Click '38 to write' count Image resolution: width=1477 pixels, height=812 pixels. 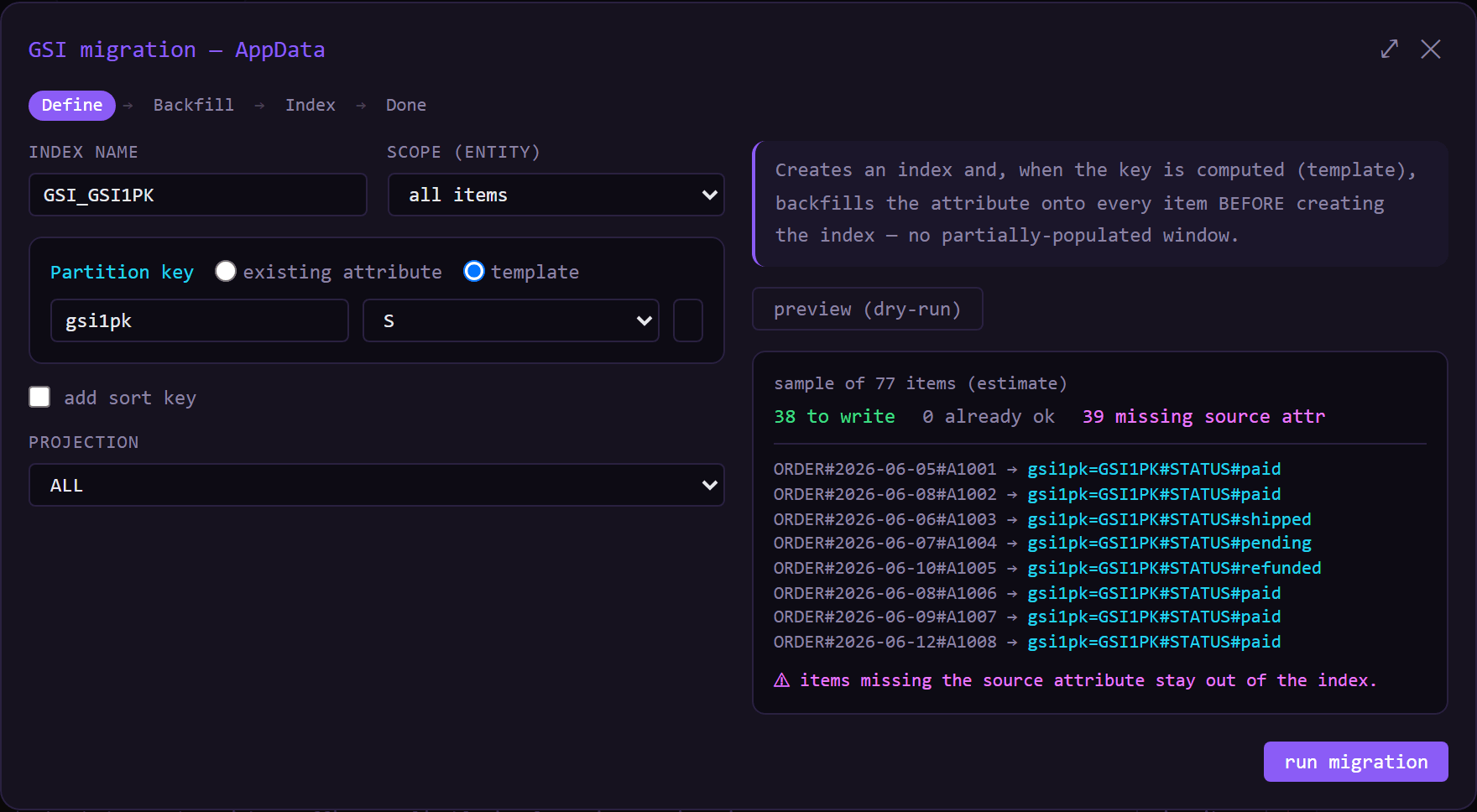point(834,416)
